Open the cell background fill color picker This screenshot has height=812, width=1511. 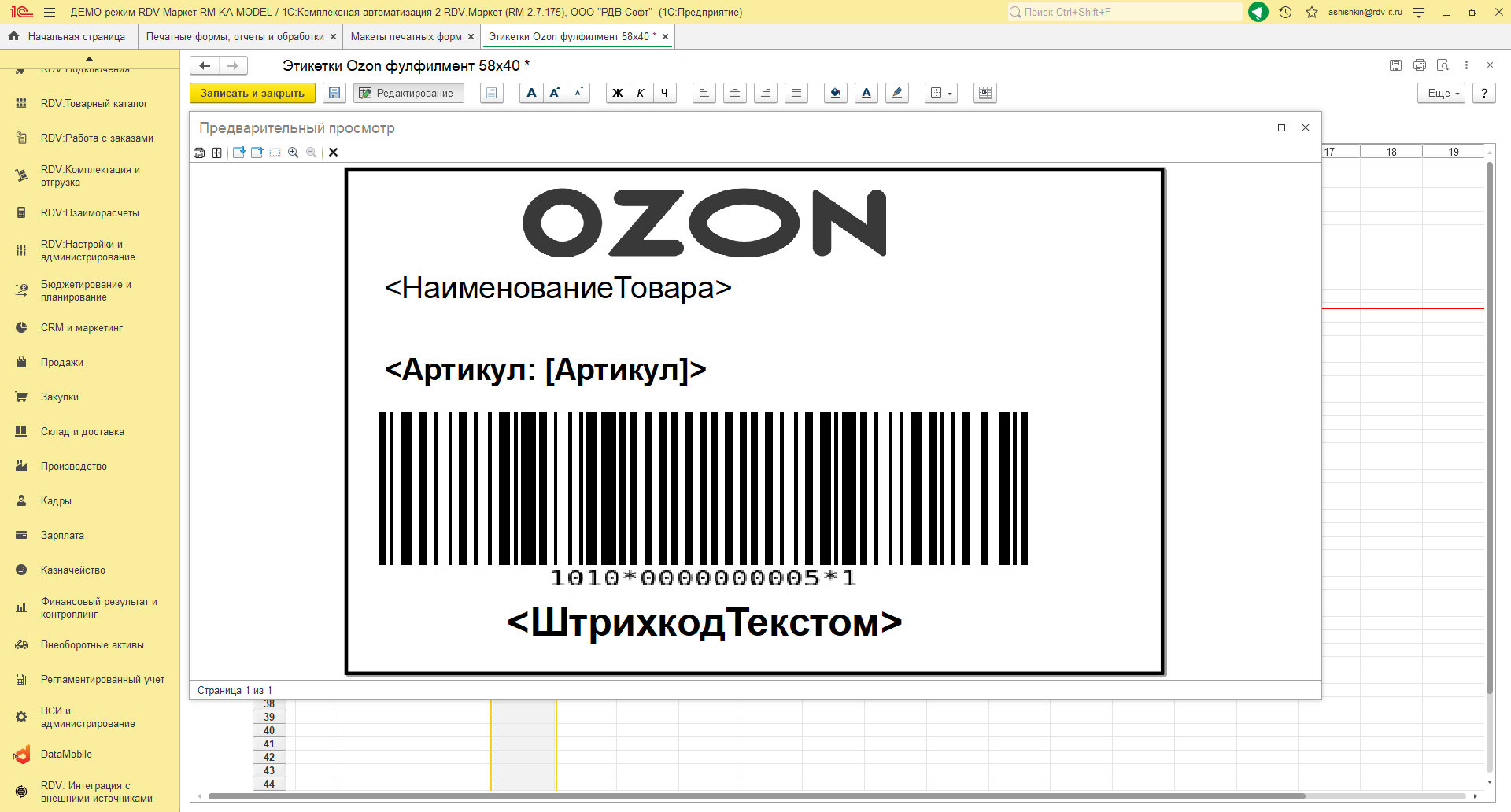(x=836, y=93)
